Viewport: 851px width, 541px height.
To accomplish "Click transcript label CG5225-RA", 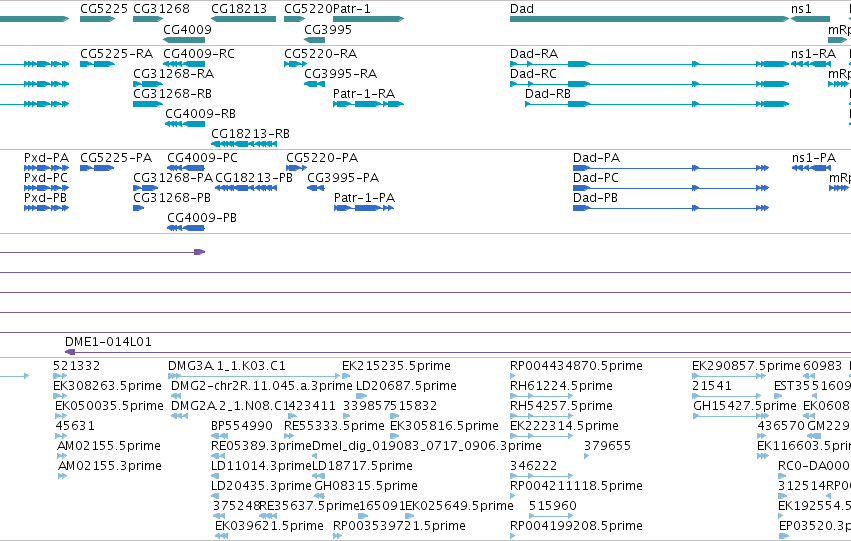I will click(116, 54).
